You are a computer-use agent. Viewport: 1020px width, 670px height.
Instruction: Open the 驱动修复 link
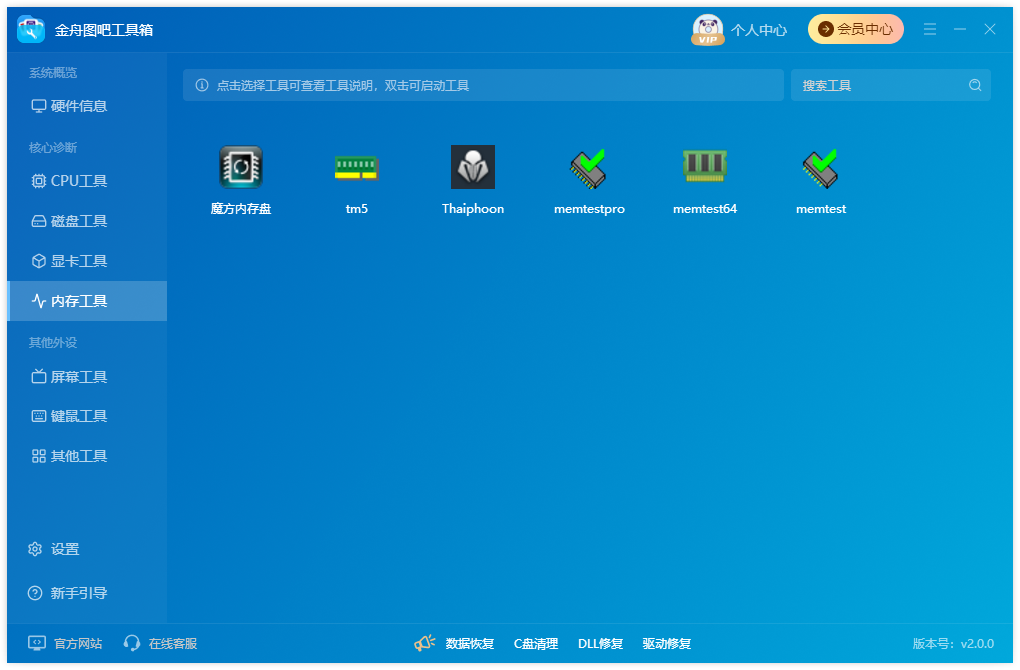pyautogui.click(x=667, y=643)
